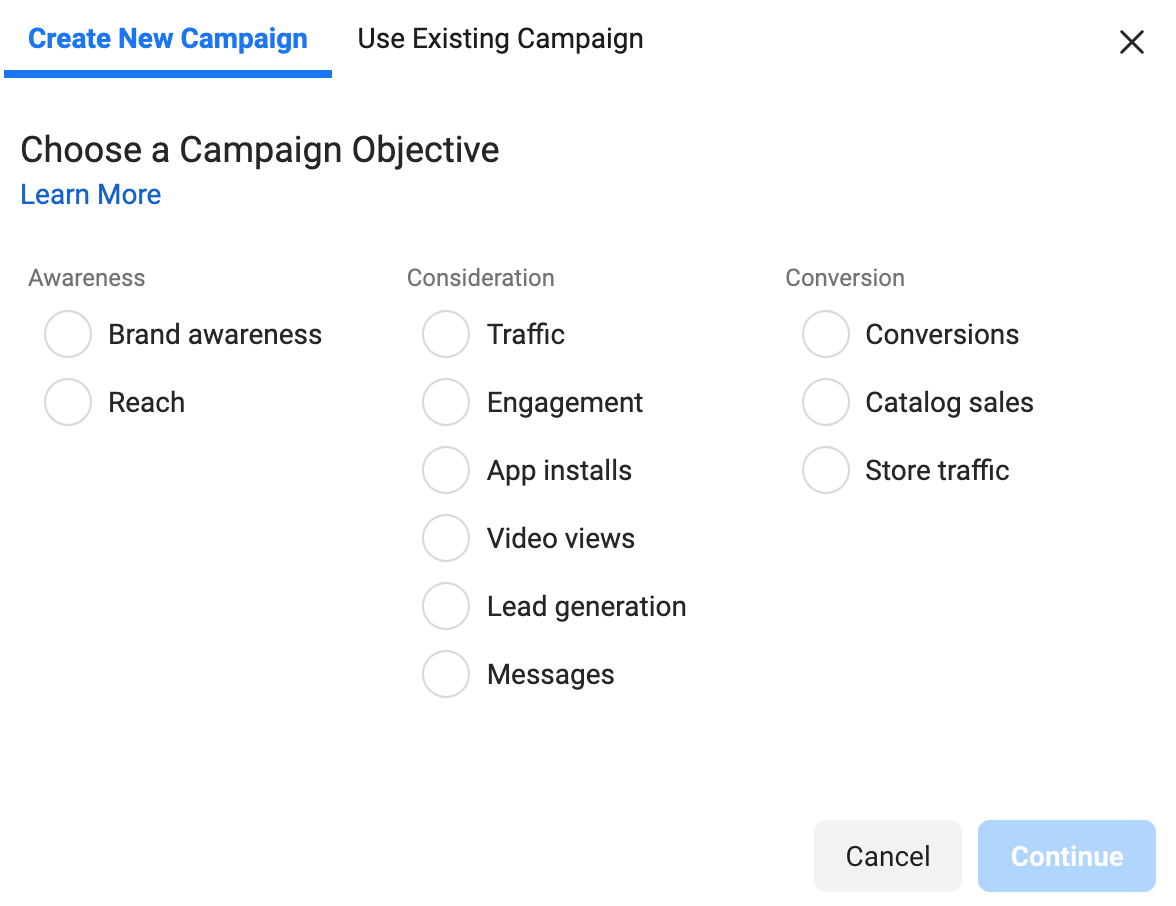Open the Create New Campaign tab
Screen dimensions: 1176x906
(168, 39)
